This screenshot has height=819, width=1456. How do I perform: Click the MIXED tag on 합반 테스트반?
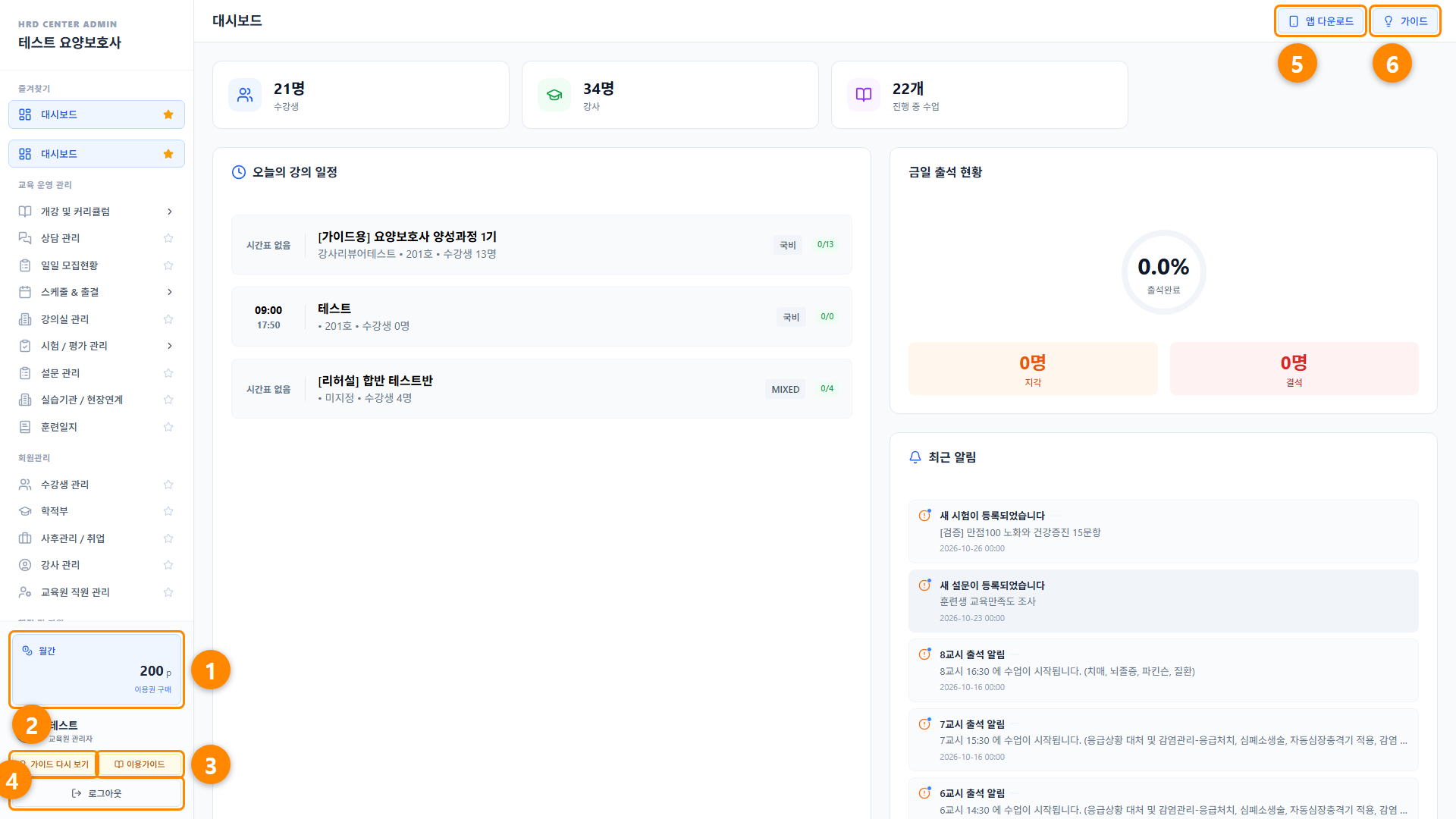pyautogui.click(x=786, y=389)
